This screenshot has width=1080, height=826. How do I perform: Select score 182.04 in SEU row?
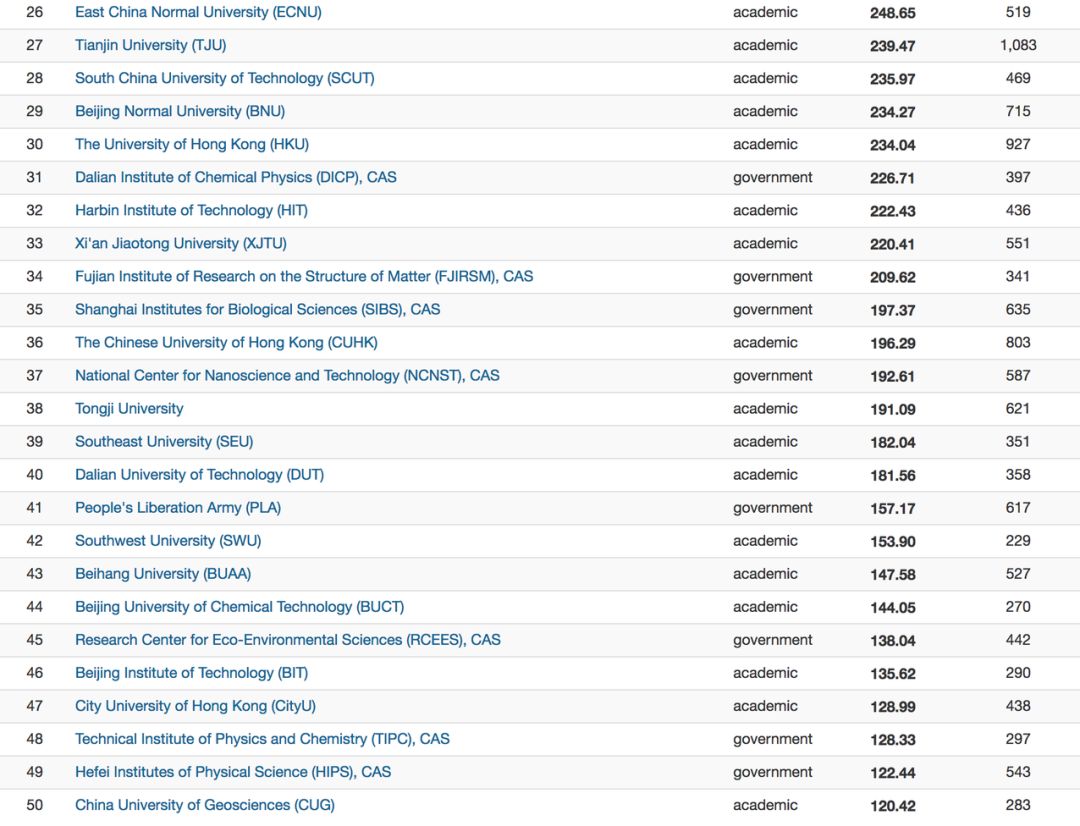tap(893, 443)
